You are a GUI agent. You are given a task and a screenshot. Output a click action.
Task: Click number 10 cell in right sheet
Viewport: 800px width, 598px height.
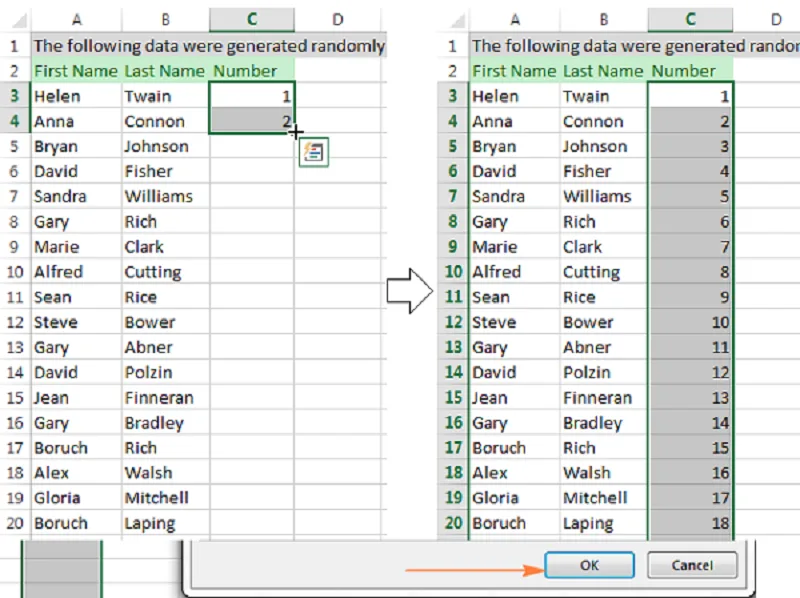(690, 322)
